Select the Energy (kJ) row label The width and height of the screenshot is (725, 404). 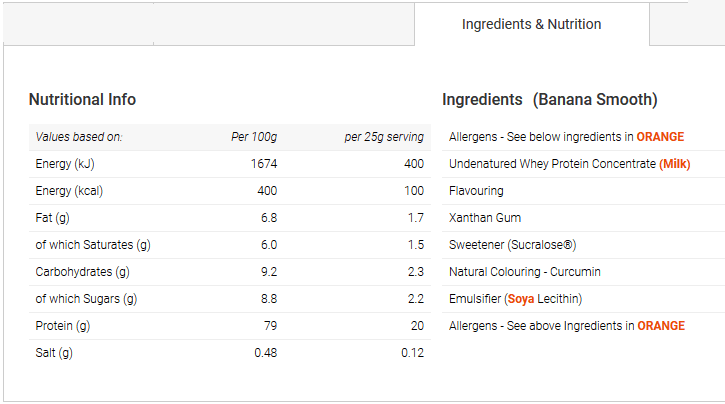pyautogui.click(x=65, y=164)
